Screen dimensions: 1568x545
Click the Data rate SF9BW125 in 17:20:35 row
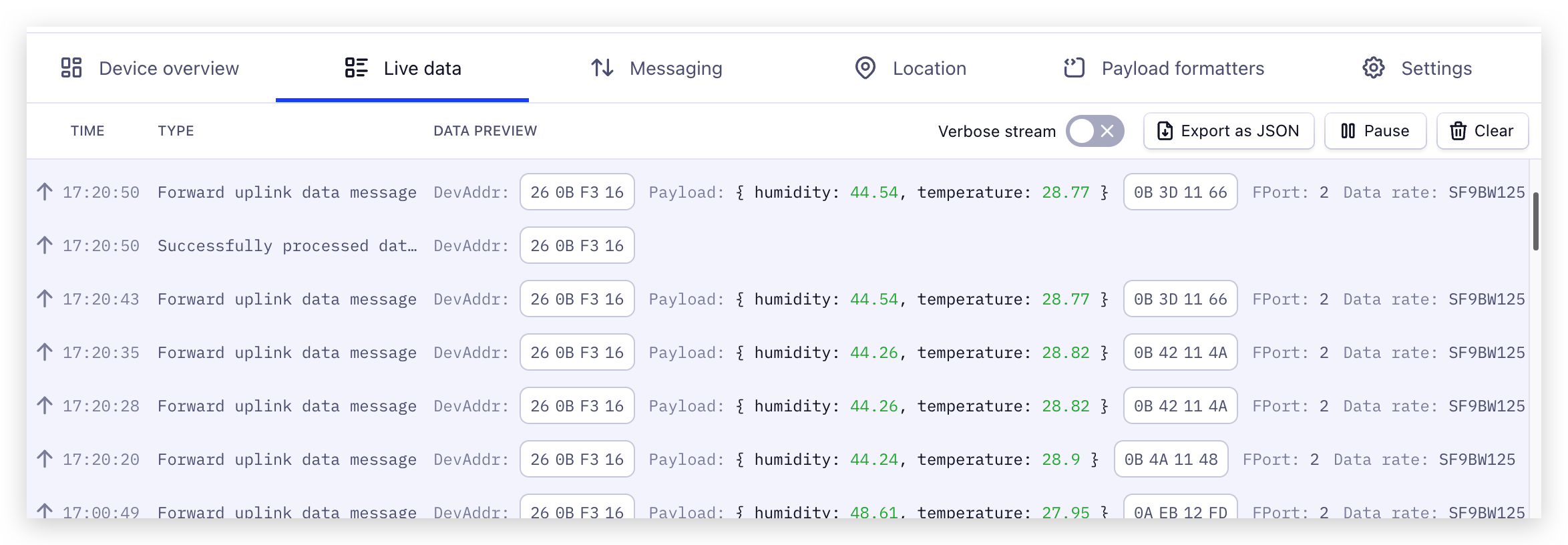1487,353
